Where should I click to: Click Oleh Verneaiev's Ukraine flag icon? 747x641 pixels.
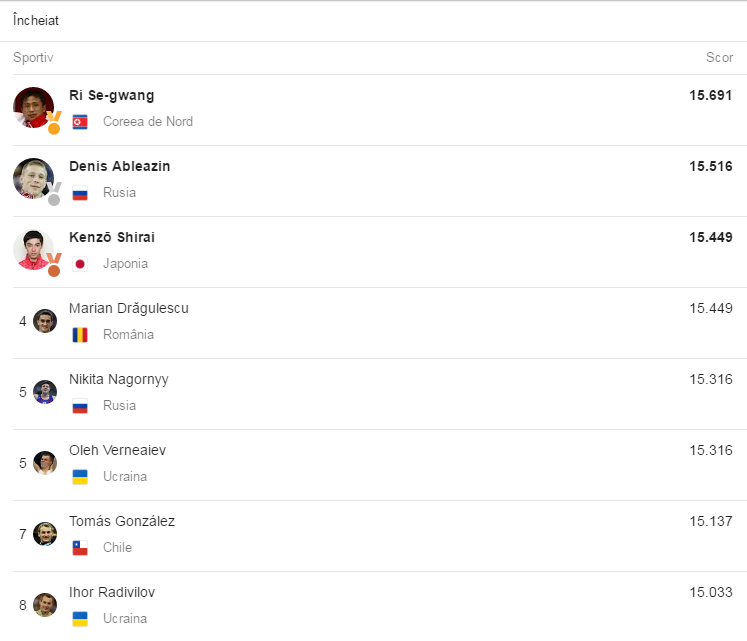click(80, 477)
